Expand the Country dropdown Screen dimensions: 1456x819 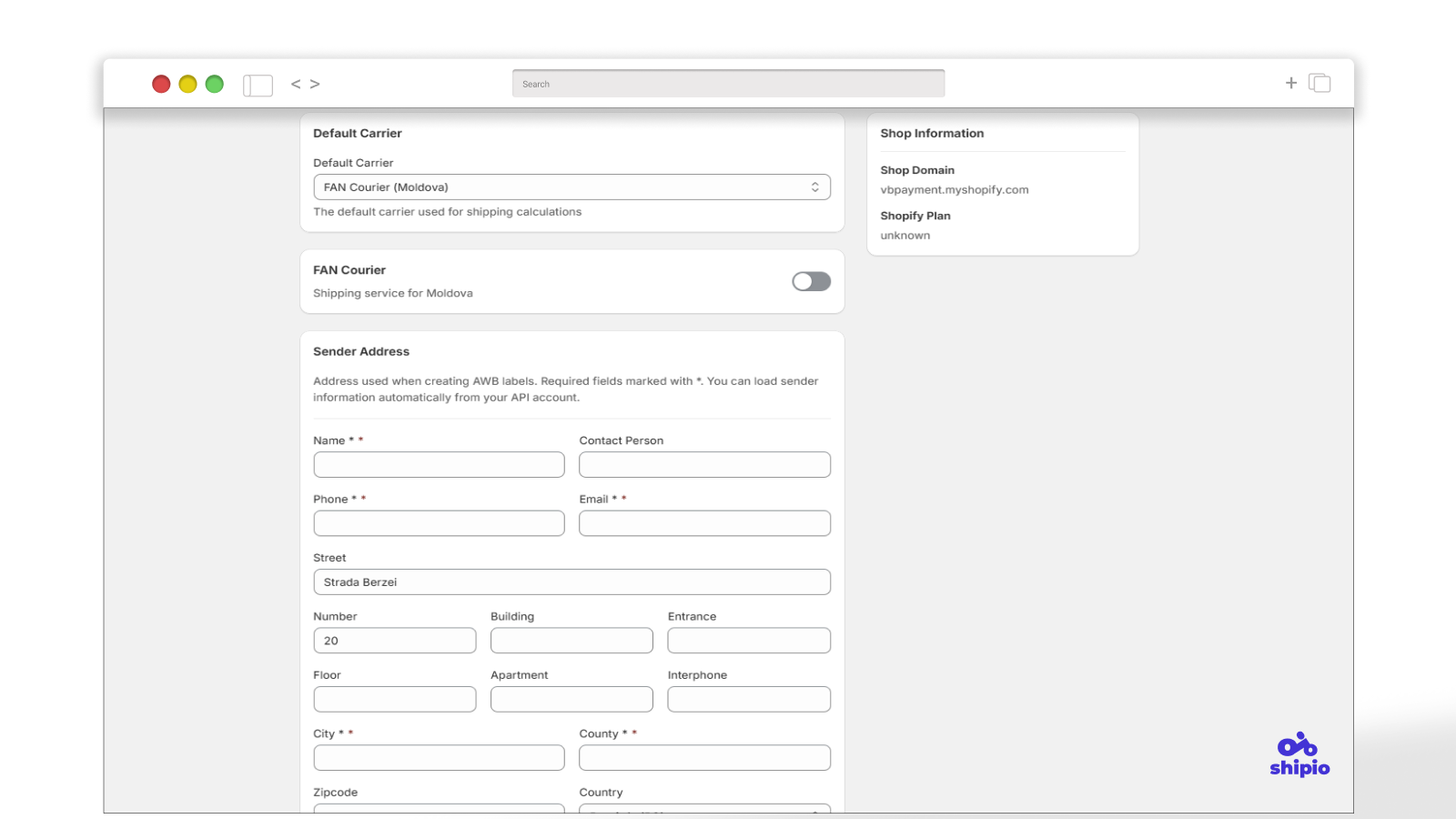(704, 808)
